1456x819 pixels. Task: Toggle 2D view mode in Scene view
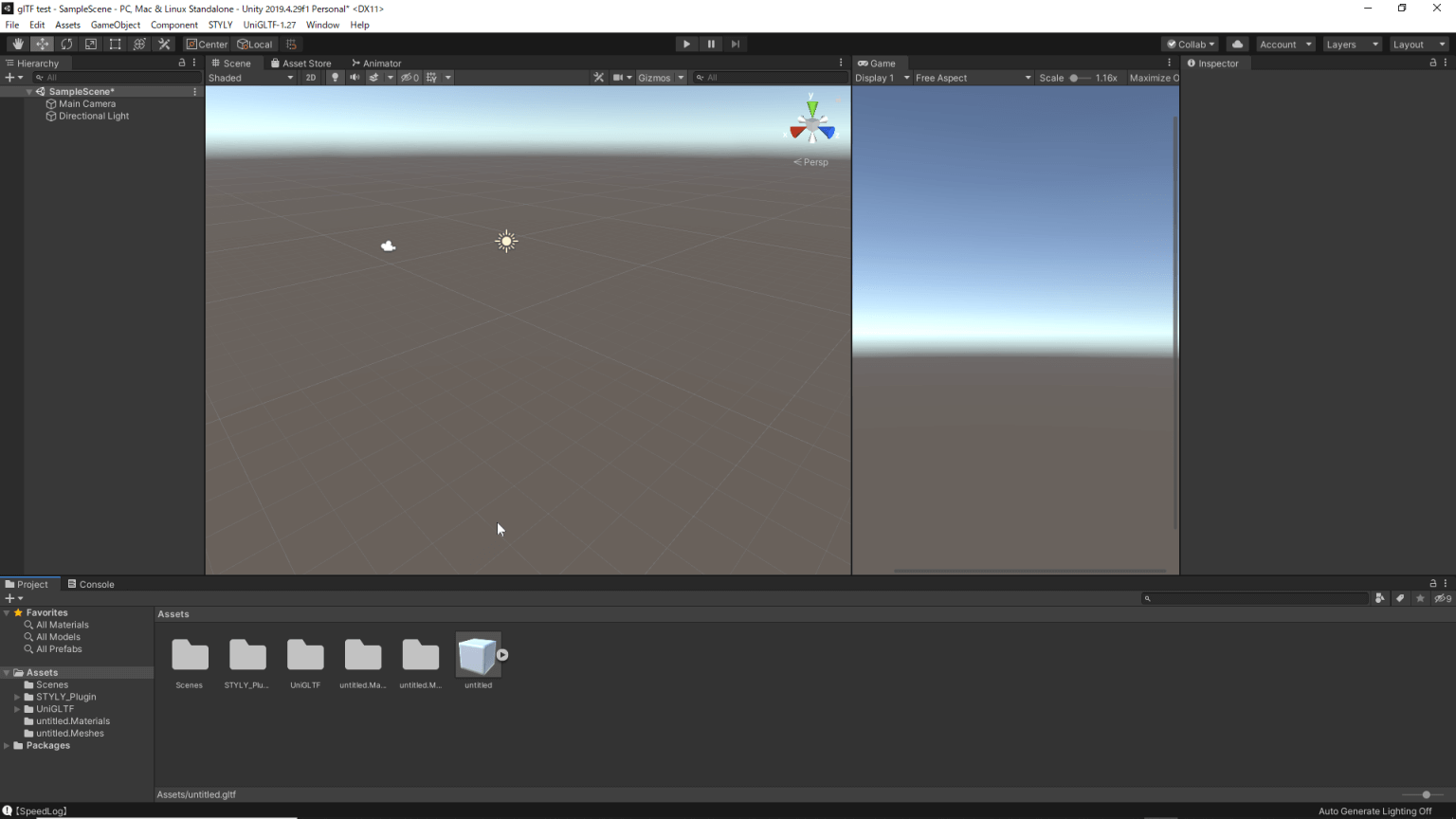311,77
